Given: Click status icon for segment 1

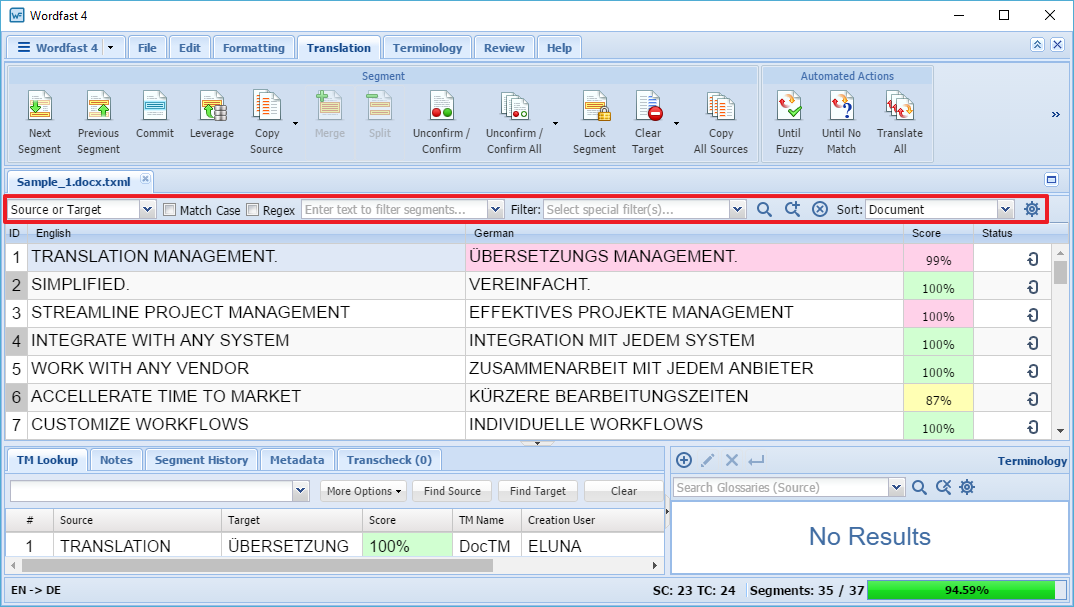Looking at the screenshot, I should point(1032,259).
